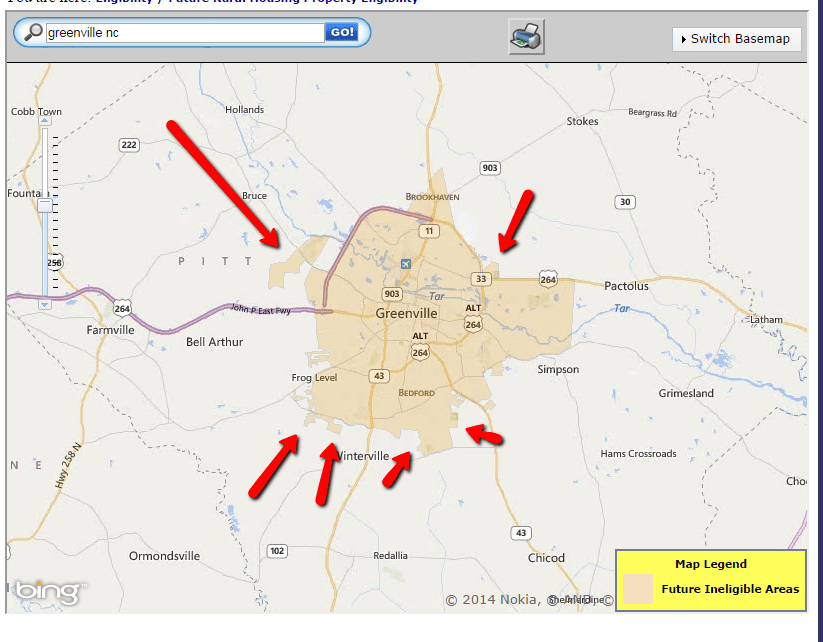Click the Ormondsville label
823x642 pixels.
tap(164, 556)
